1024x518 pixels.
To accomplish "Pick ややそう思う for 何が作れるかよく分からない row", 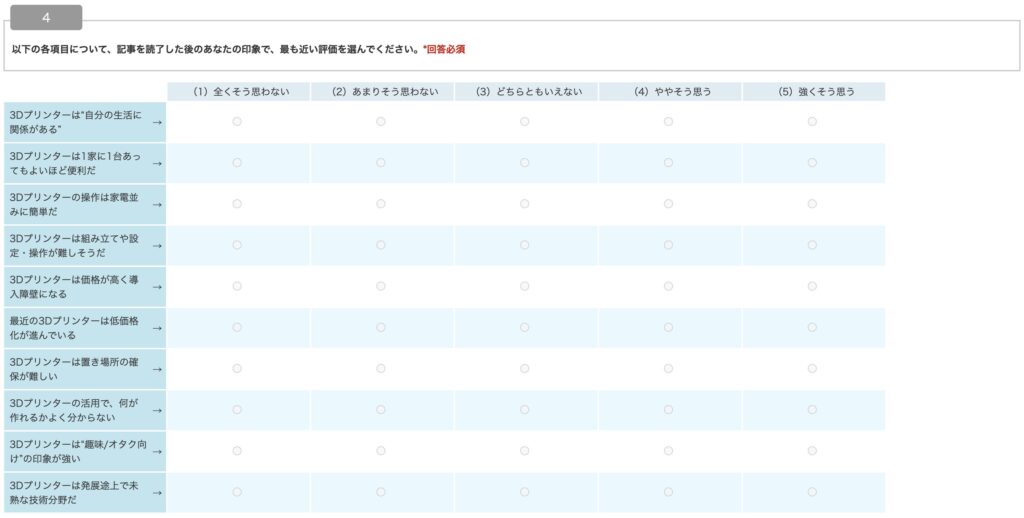I will [x=668, y=410].
